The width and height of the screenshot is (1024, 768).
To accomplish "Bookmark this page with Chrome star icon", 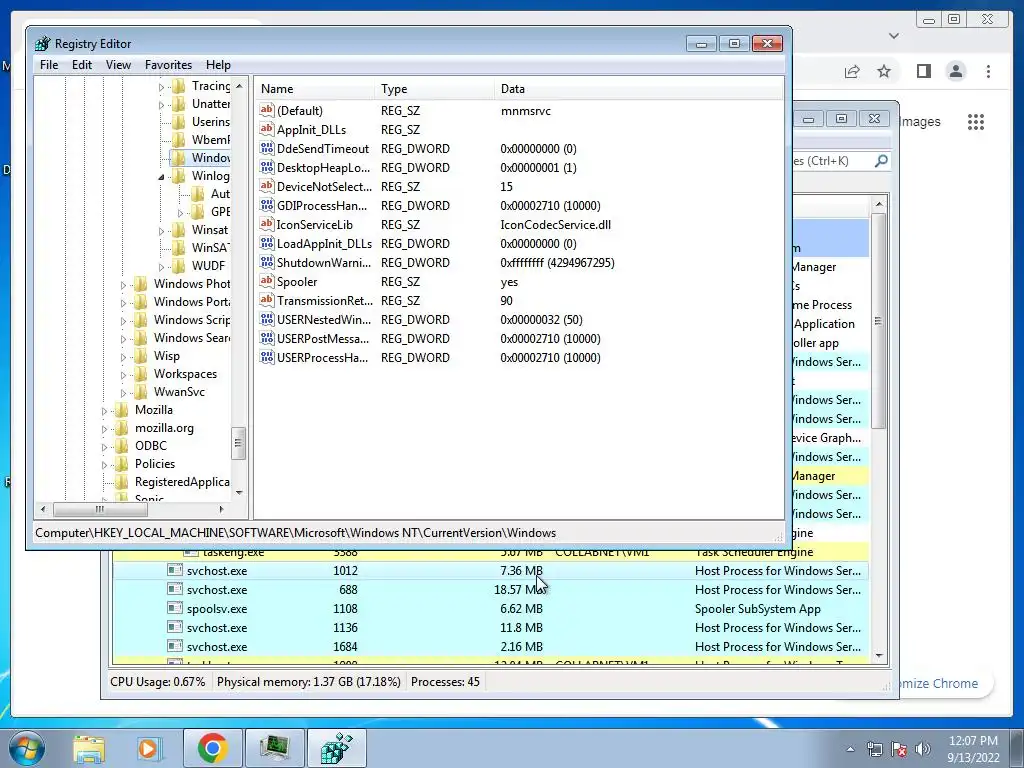I will [x=884, y=71].
